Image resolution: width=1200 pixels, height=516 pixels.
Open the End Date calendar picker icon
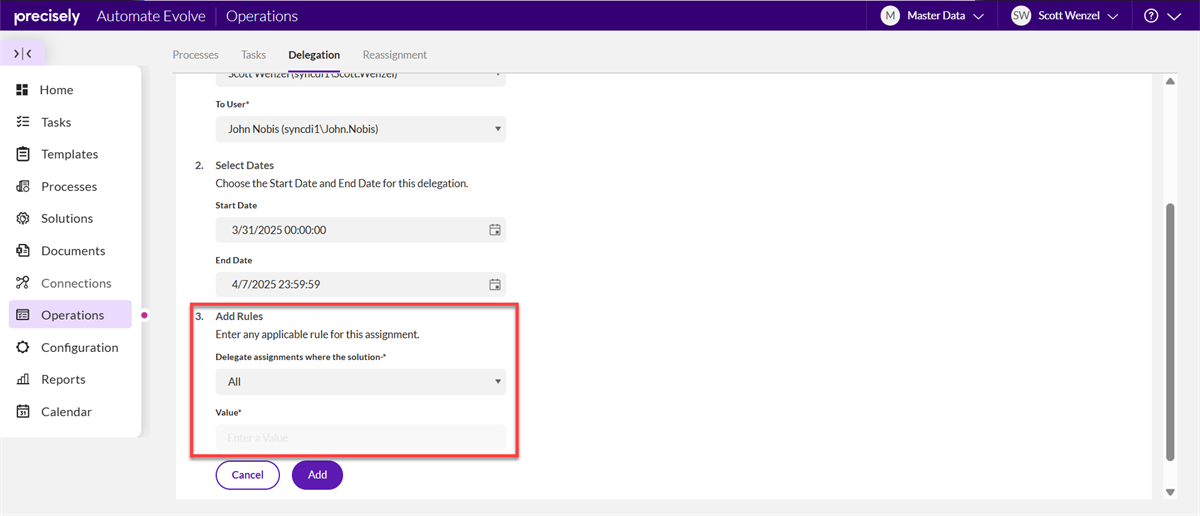coord(494,284)
